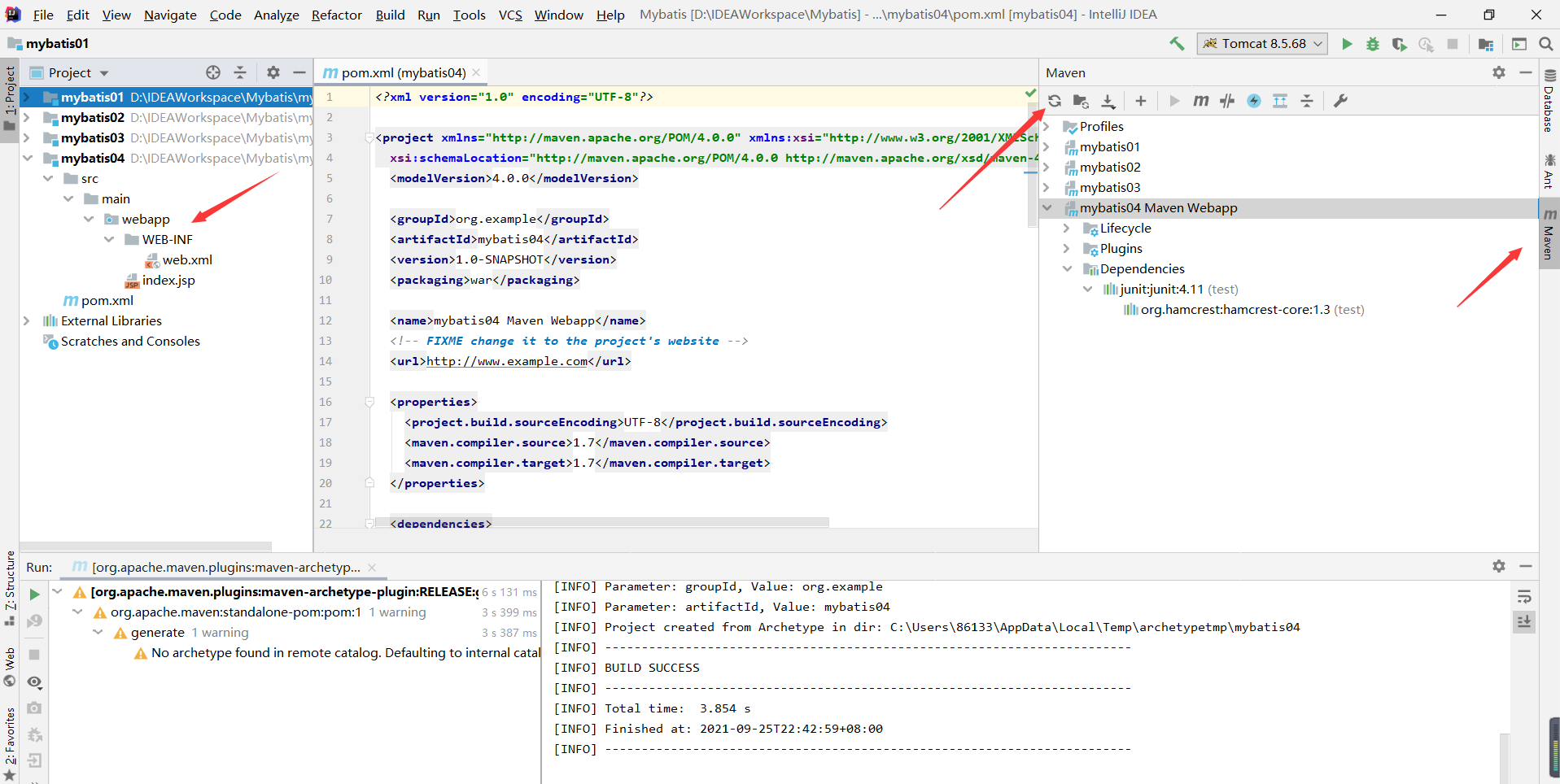Reimport all Maven projects
The width and height of the screenshot is (1560, 784).
click(1055, 101)
